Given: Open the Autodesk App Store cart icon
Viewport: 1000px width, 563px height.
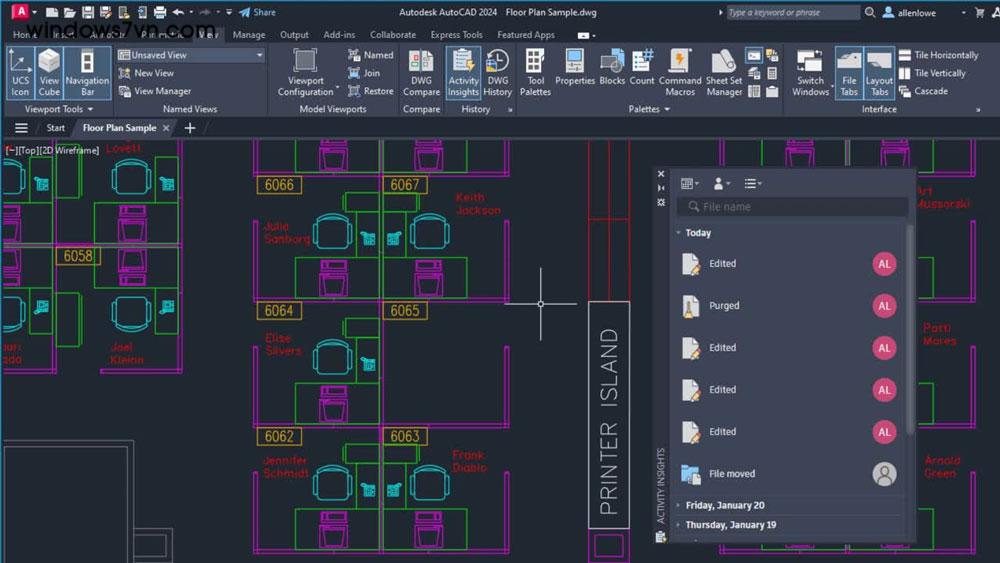Looking at the screenshot, I should pos(980,12).
